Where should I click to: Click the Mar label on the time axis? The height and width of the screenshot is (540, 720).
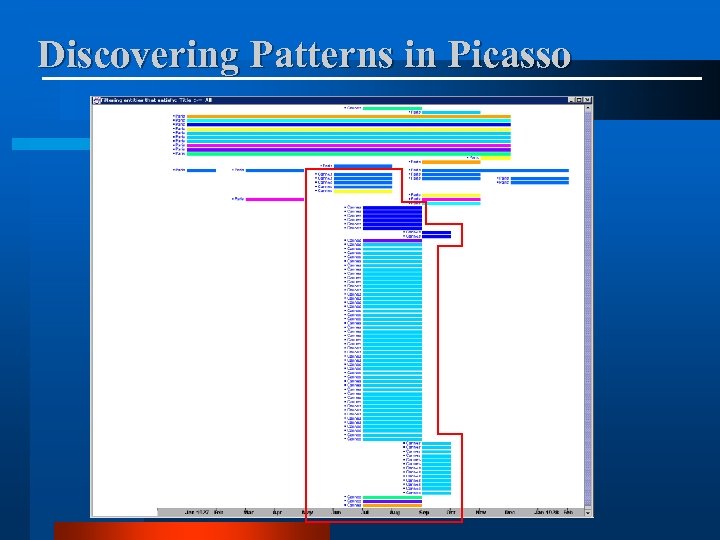[248, 512]
